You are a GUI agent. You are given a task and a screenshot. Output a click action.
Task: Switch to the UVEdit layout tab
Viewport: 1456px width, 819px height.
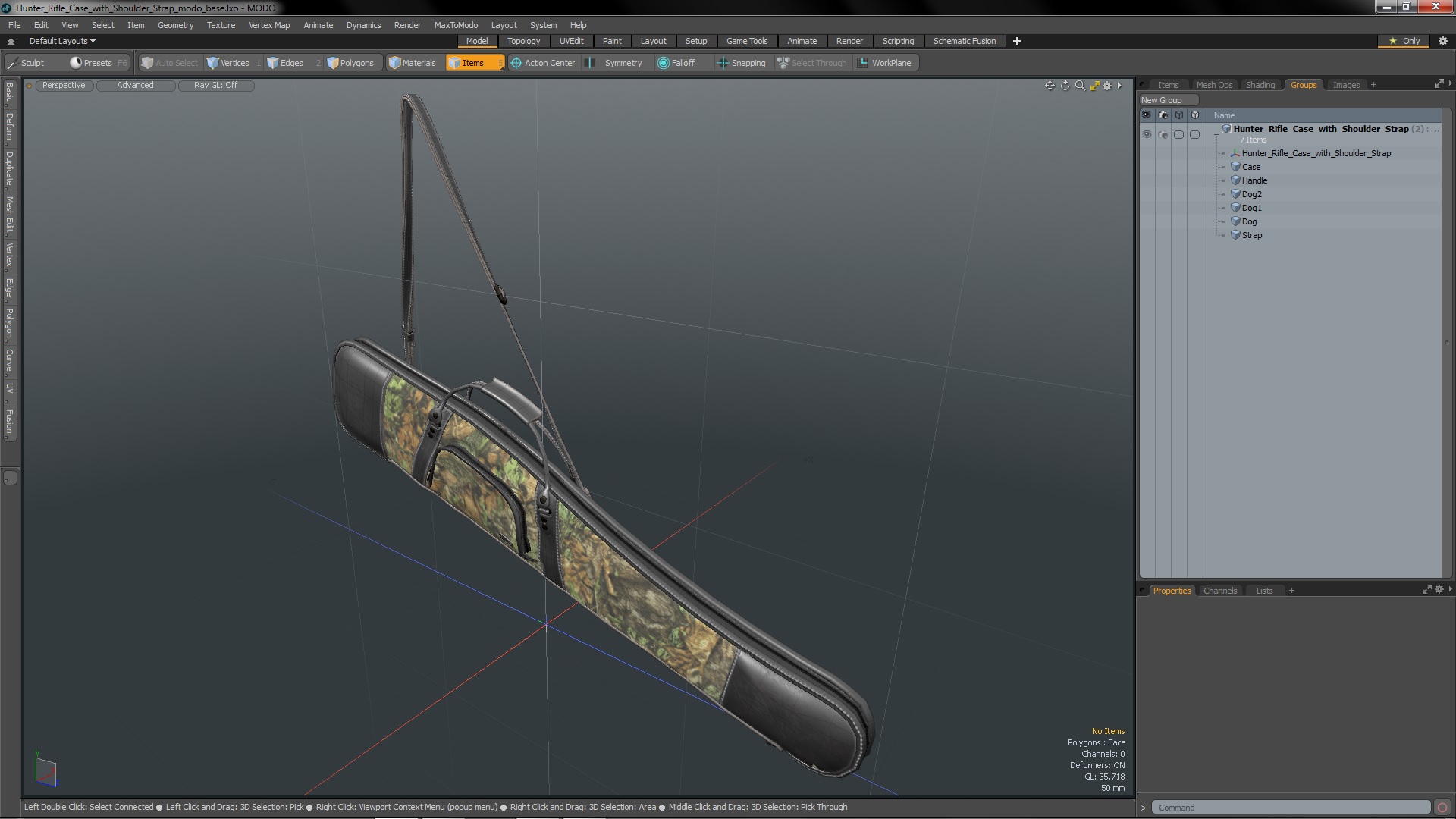click(x=571, y=41)
